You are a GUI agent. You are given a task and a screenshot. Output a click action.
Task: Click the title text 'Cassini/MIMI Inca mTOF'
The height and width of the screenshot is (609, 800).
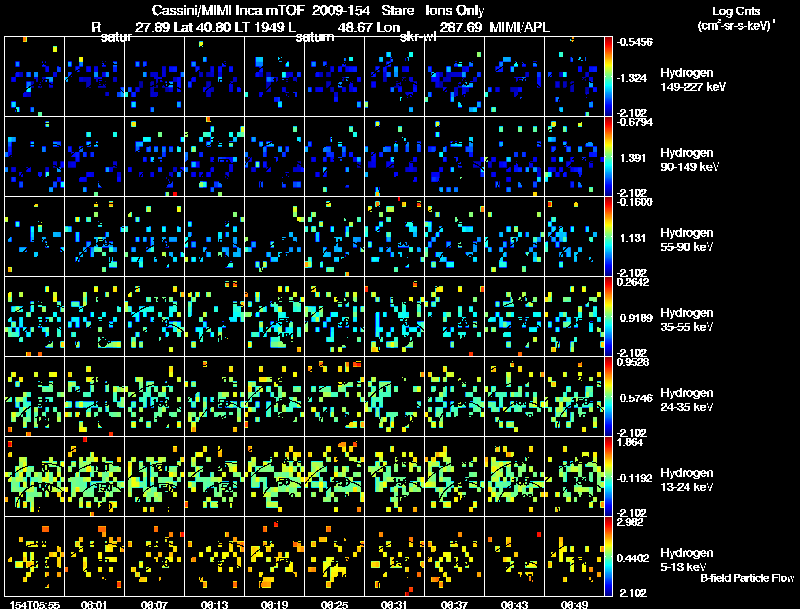pyautogui.click(x=228, y=10)
